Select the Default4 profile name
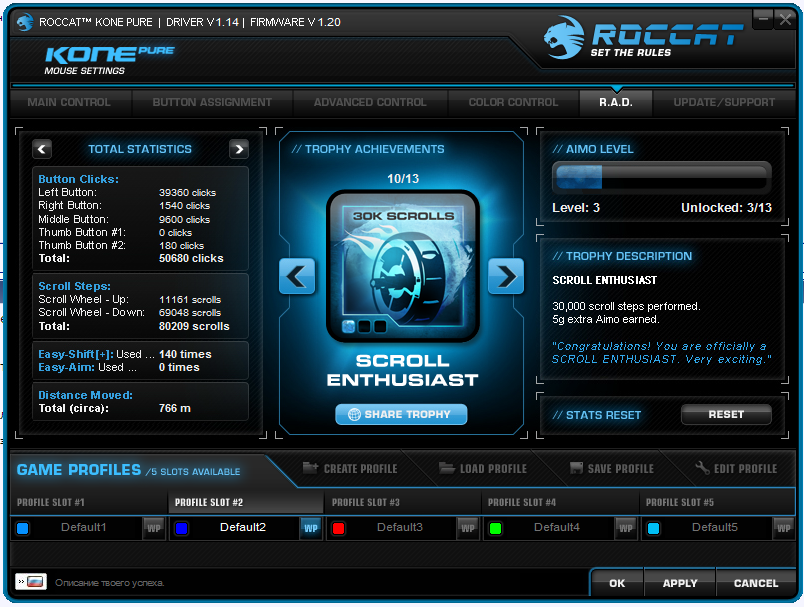This screenshot has width=804, height=607. pos(557,527)
